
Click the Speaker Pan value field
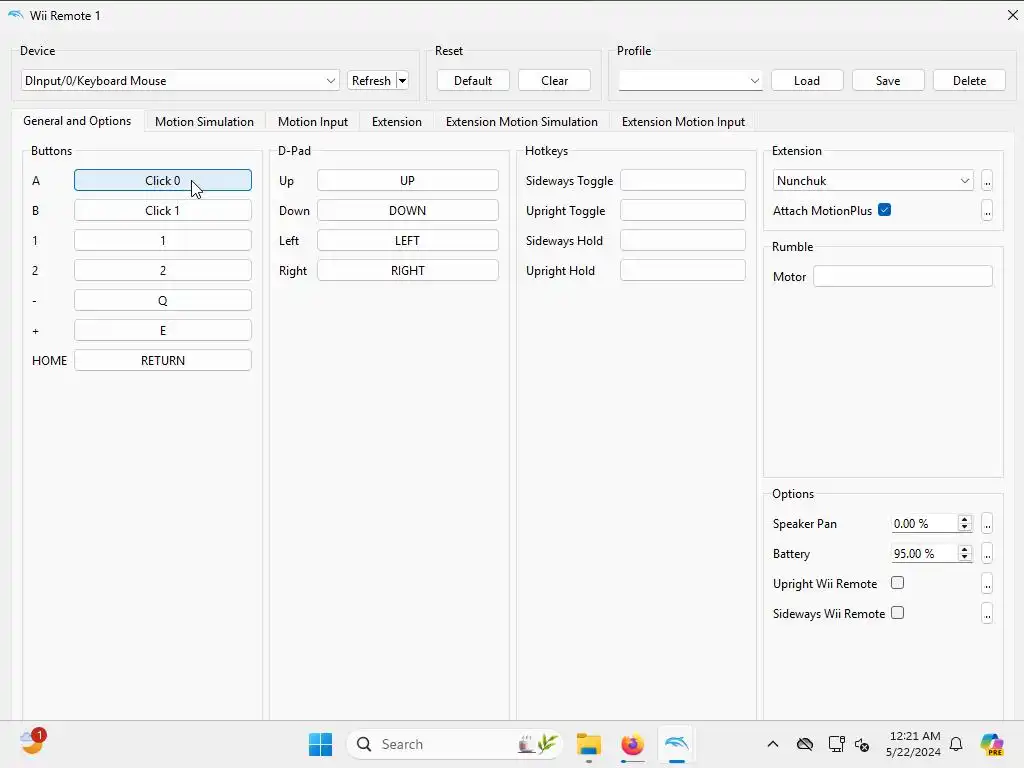[924, 523]
